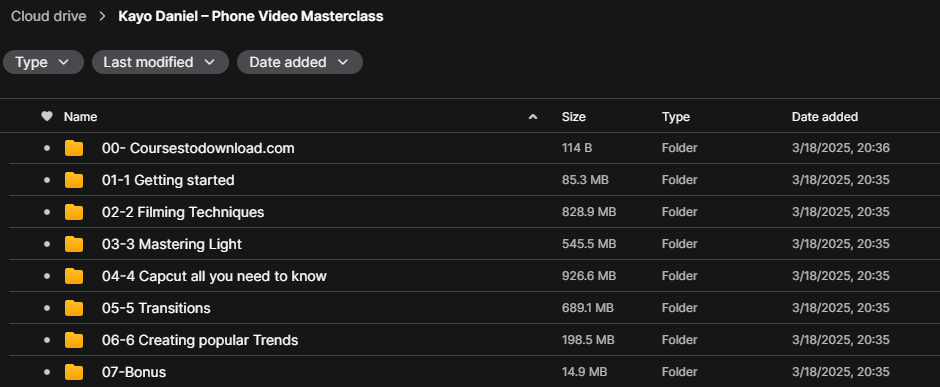Screen dimensions: 940x387
Task: Open the Date added filter dropdown
Action: point(300,62)
